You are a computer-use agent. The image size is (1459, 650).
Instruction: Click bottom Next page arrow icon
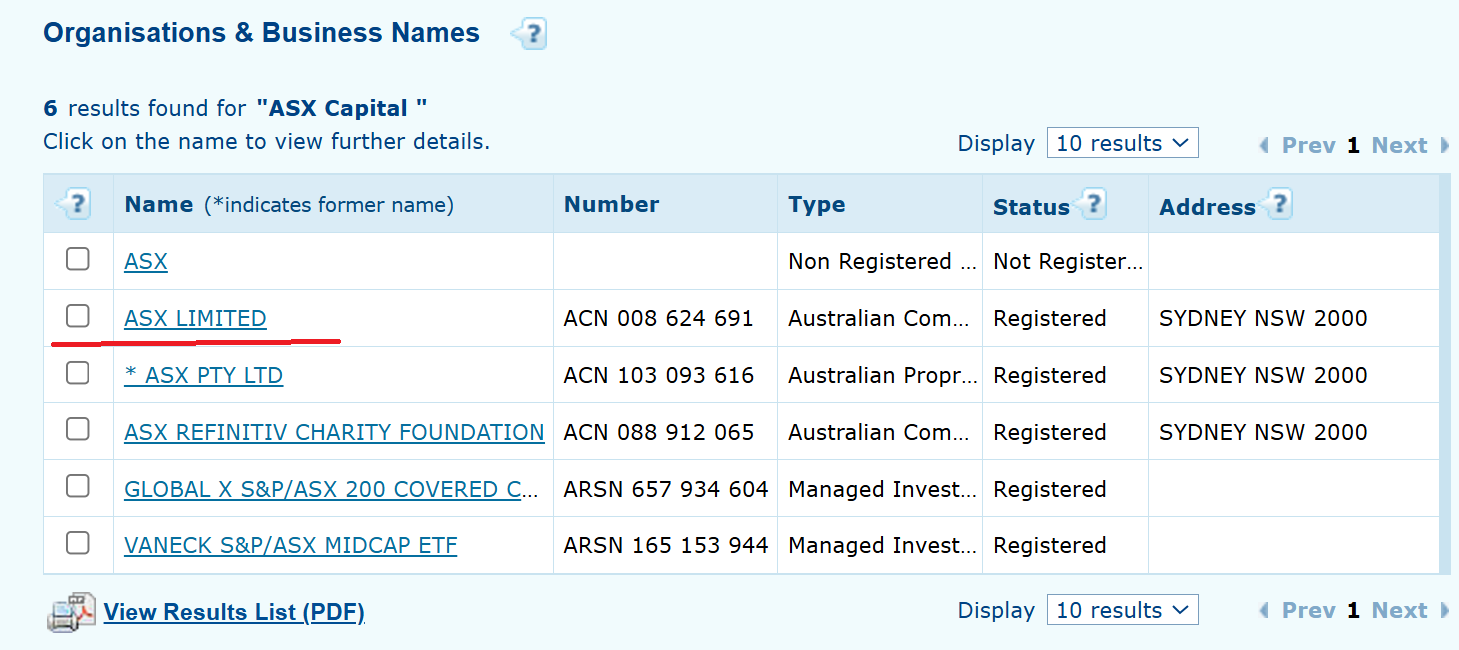tap(1444, 611)
